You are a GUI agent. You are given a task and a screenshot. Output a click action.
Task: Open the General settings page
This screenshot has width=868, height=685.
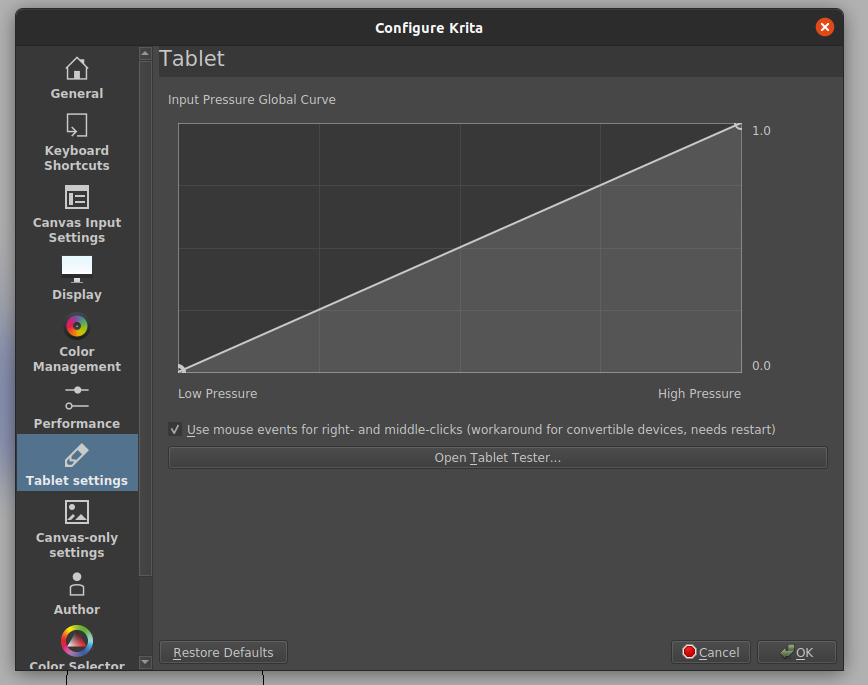click(x=77, y=78)
